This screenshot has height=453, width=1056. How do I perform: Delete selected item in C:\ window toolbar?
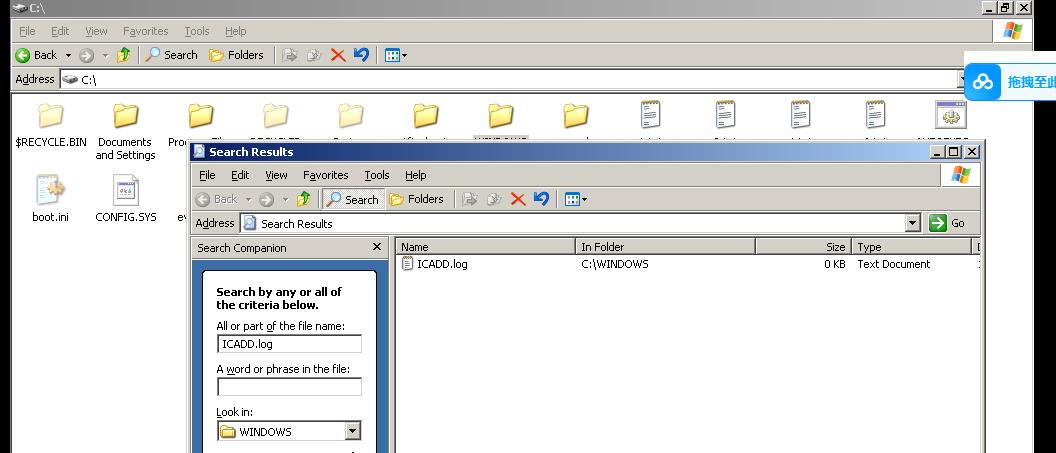click(338, 55)
